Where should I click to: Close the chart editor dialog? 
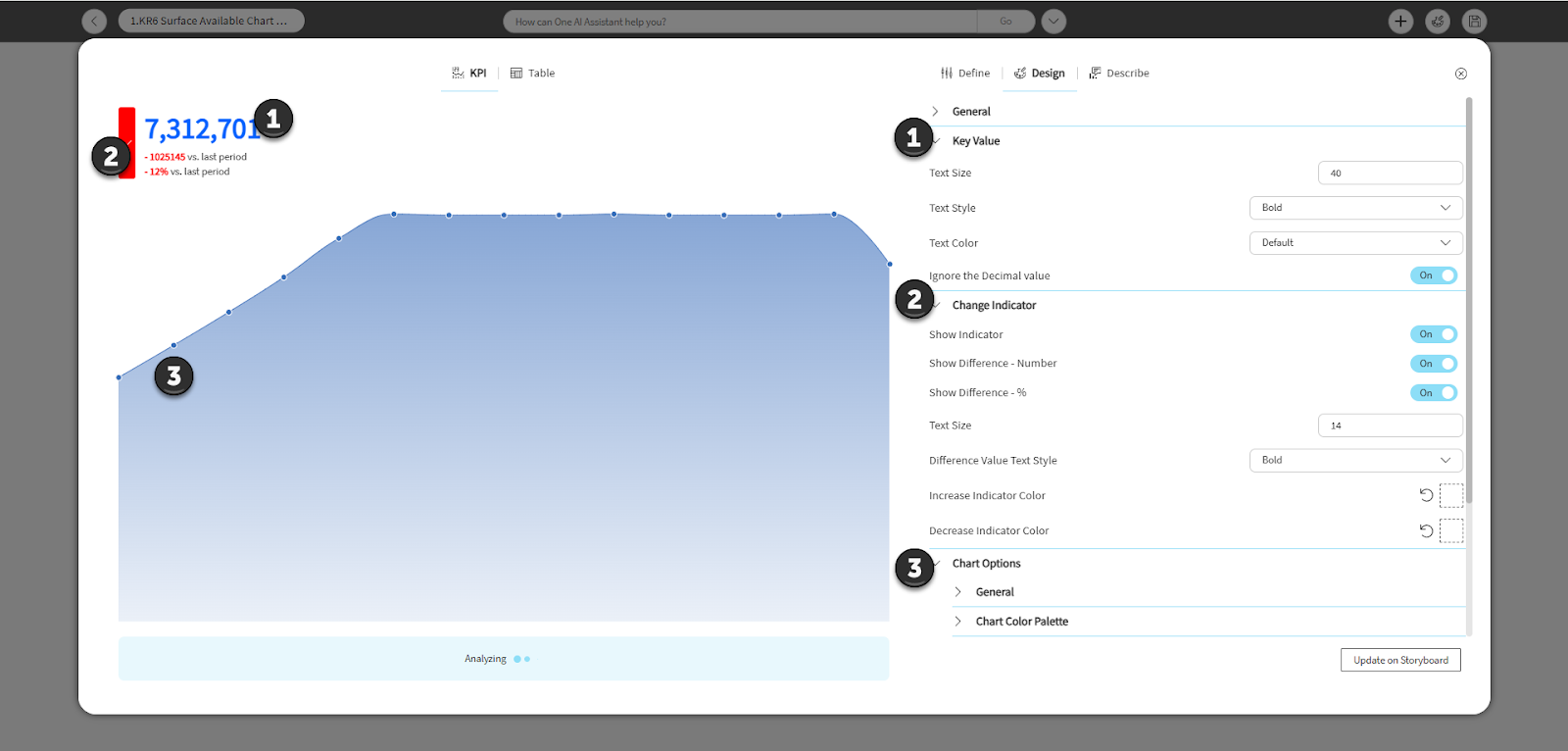coord(1460,74)
